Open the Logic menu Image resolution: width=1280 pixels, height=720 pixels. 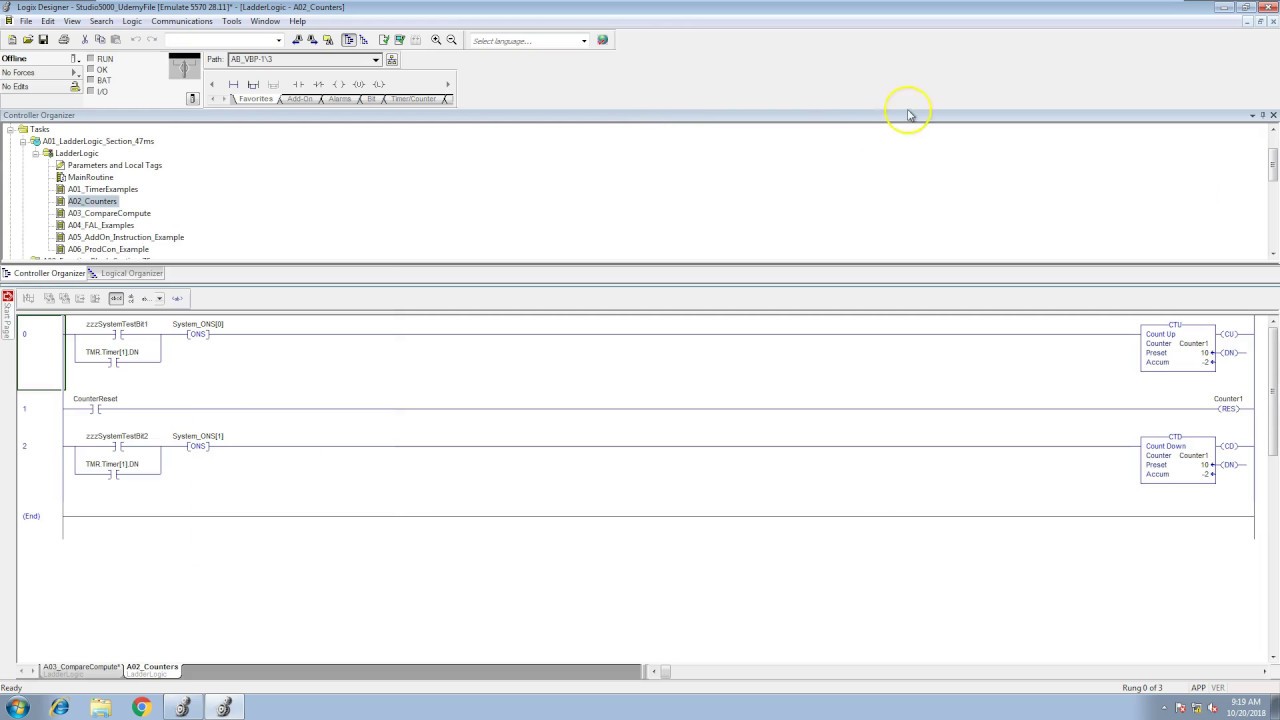(x=132, y=21)
